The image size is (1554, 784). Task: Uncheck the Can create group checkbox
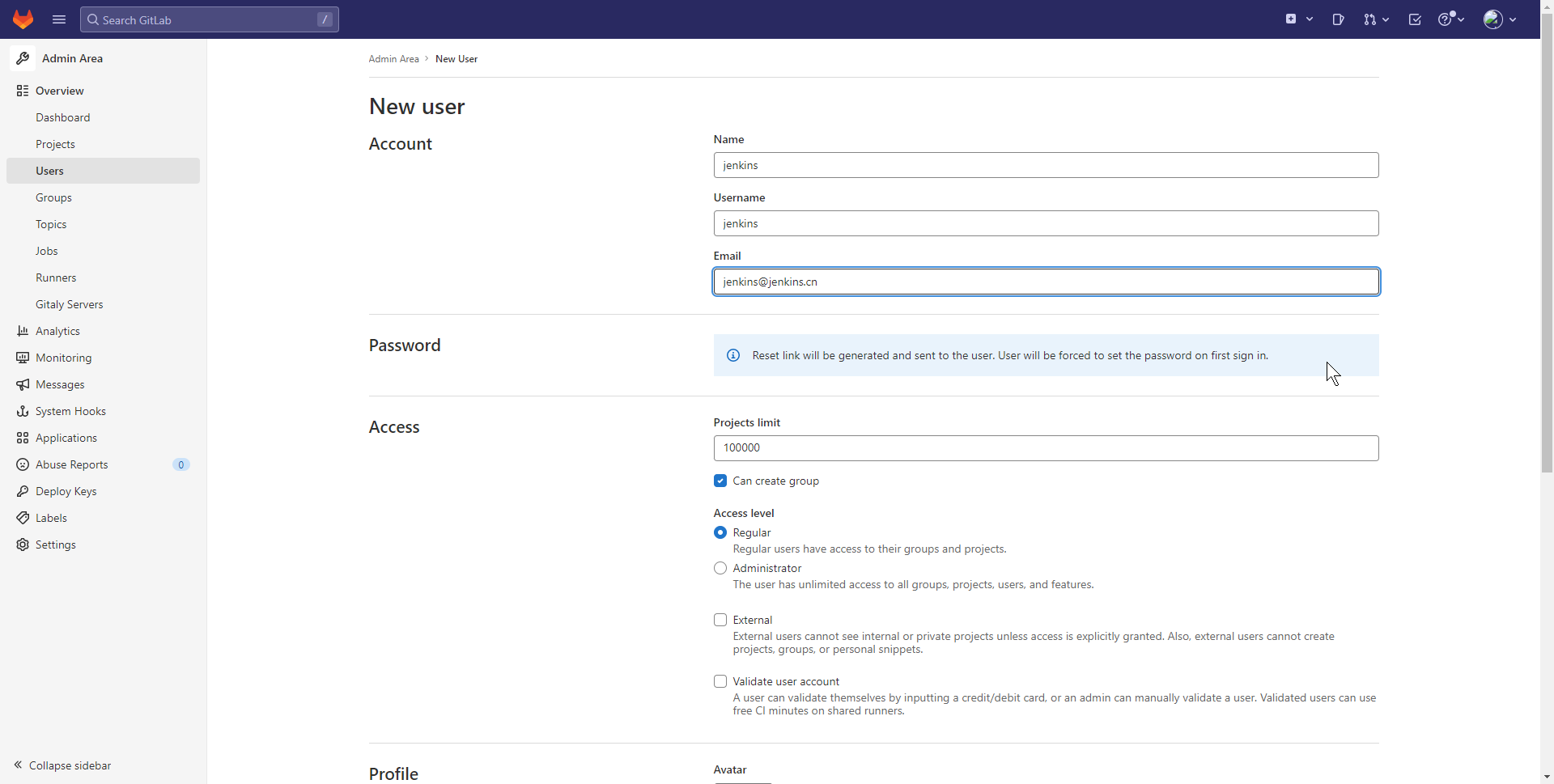(720, 481)
